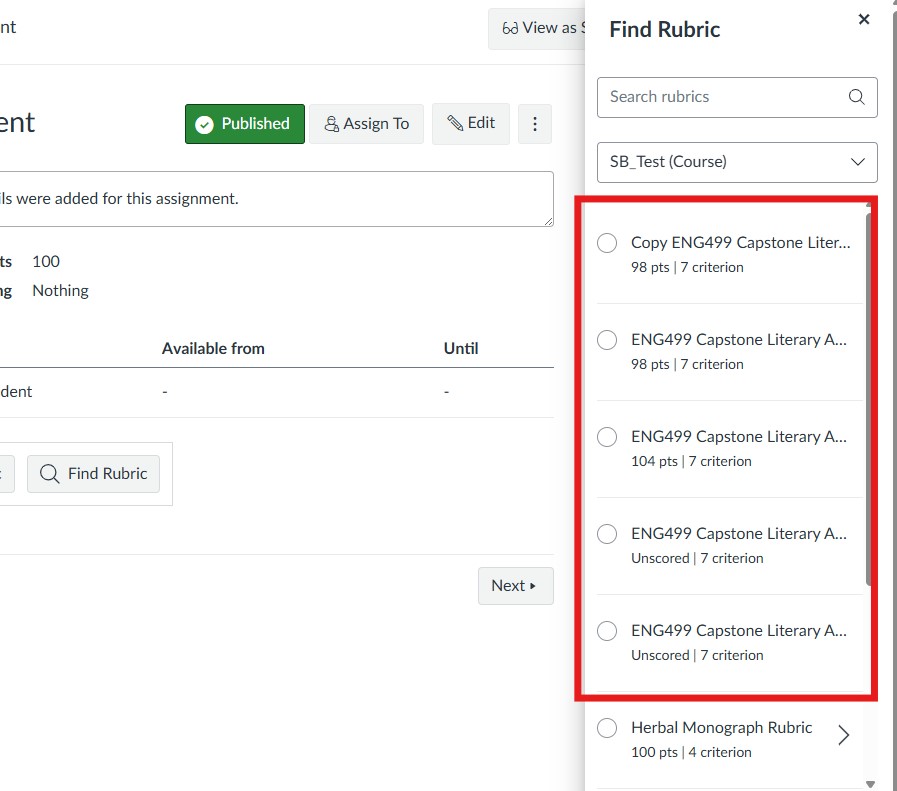Select the Copy ENG499 Capstone rubric radio
The width and height of the screenshot is (897, 791).
607,243
